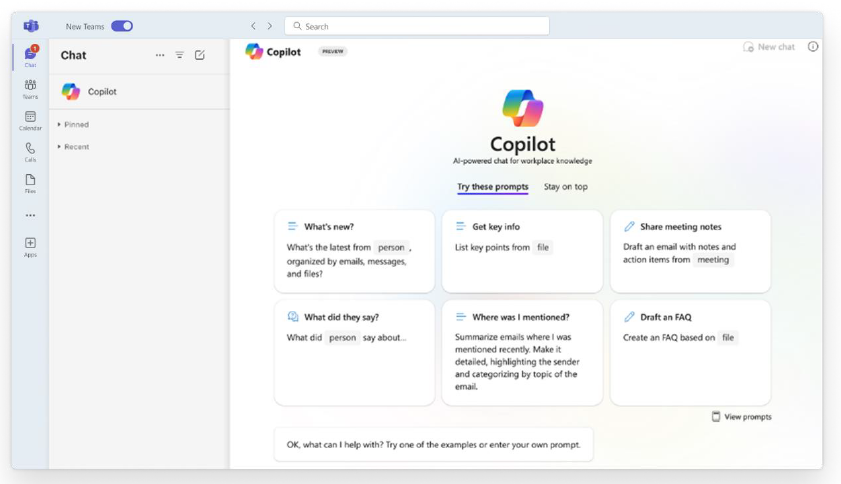Start a new chat with compose icon

point(200,55)
